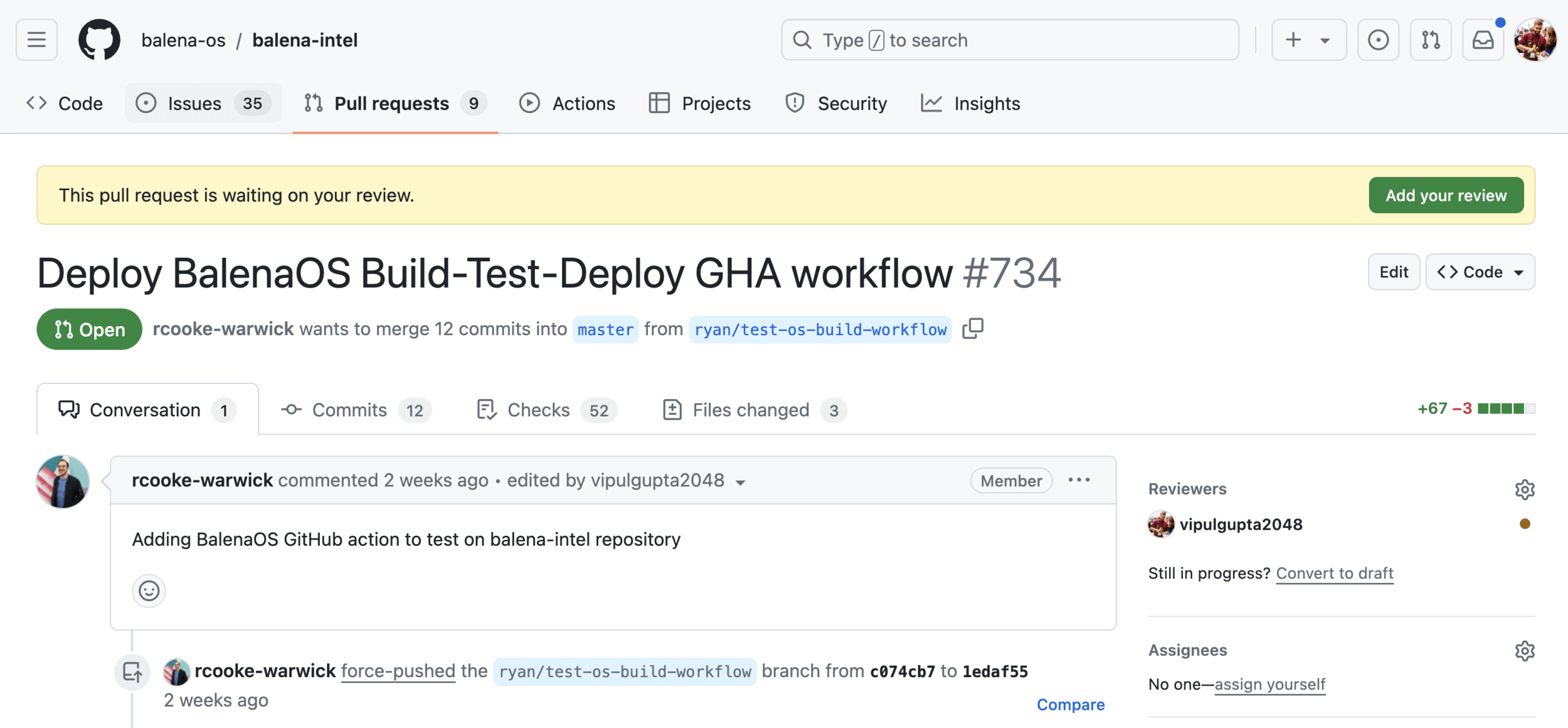
Task: Add emoji reaction to the comment
Action: point(149,591)
